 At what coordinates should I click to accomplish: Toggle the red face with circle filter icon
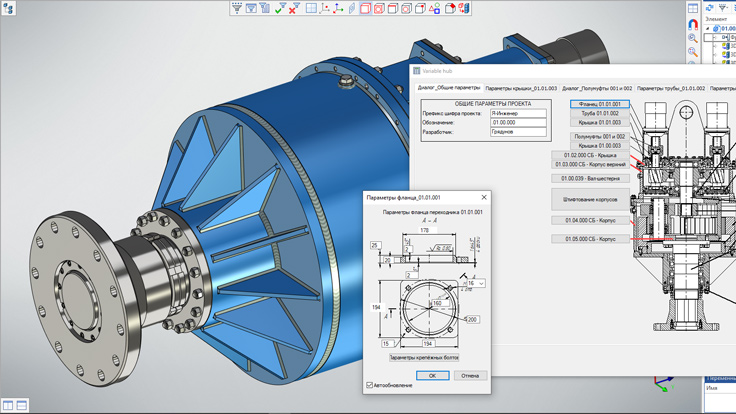point(379,8)
